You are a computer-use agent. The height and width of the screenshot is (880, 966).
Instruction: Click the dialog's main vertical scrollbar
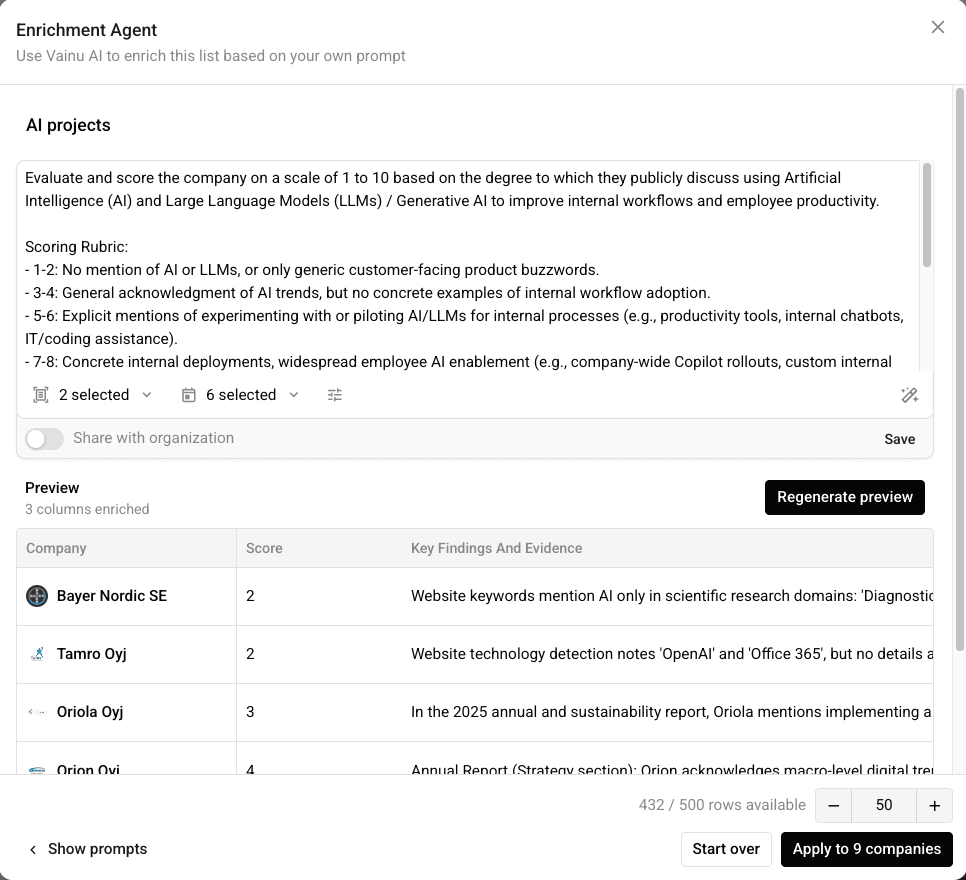point(959,370)
